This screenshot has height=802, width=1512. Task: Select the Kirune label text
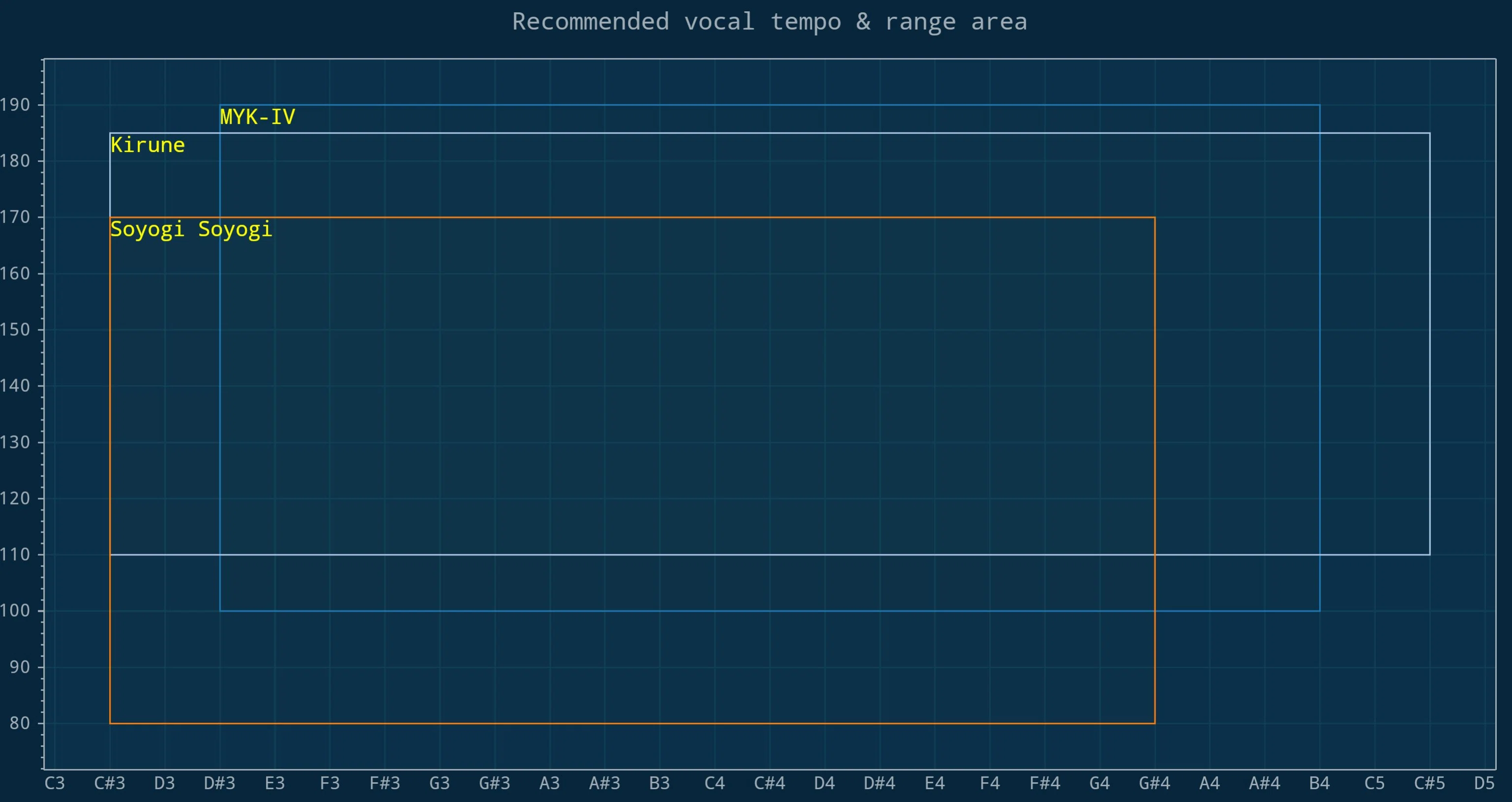pyautogui.click(x=148, y=145)
